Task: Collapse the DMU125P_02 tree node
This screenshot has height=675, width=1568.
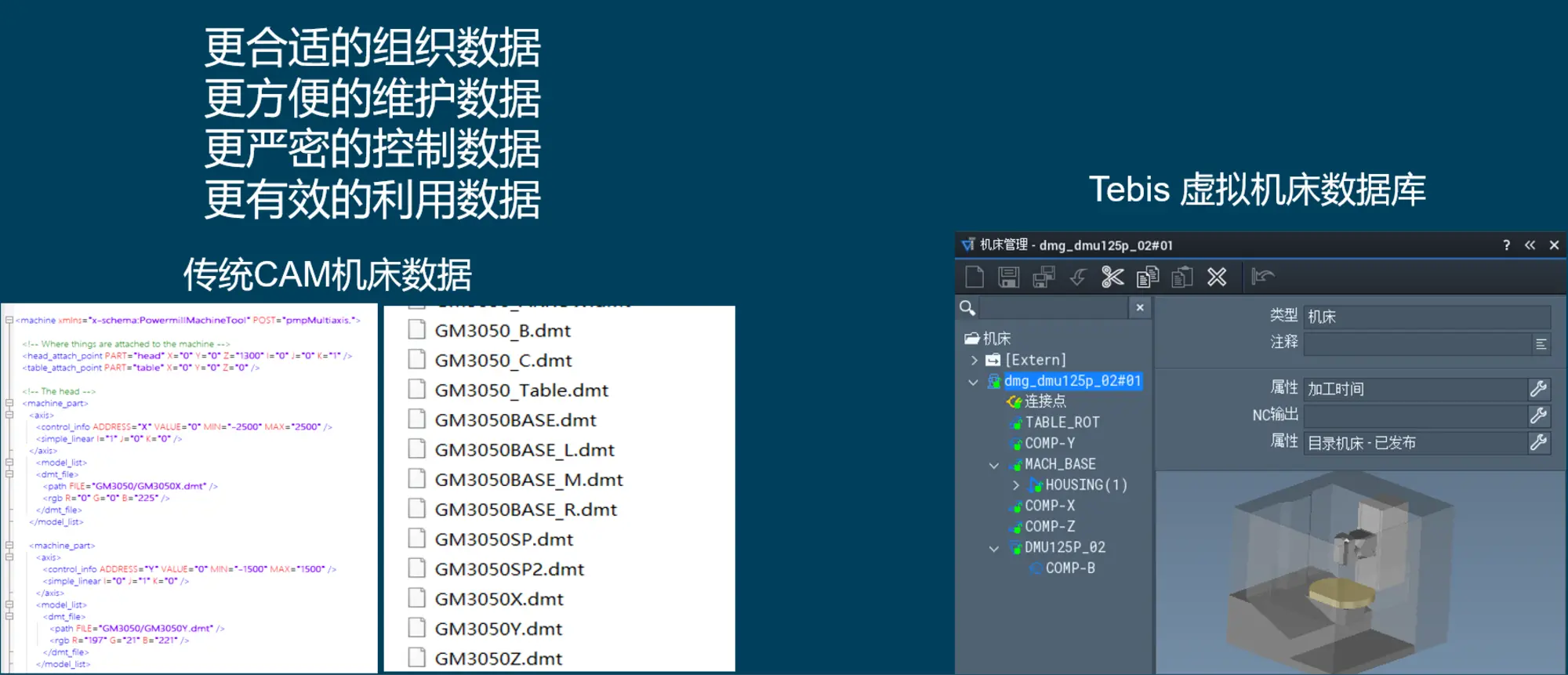Action: point(994,548)
